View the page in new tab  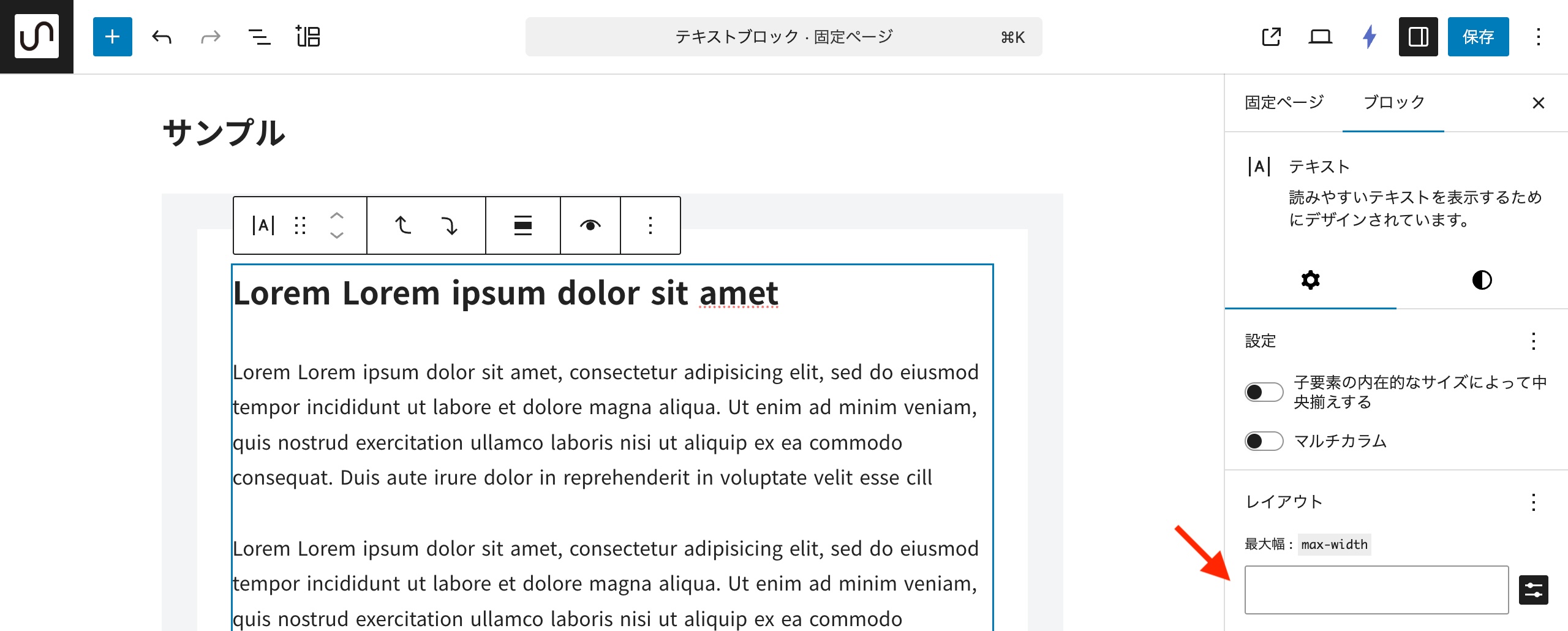click(1272, 37)
